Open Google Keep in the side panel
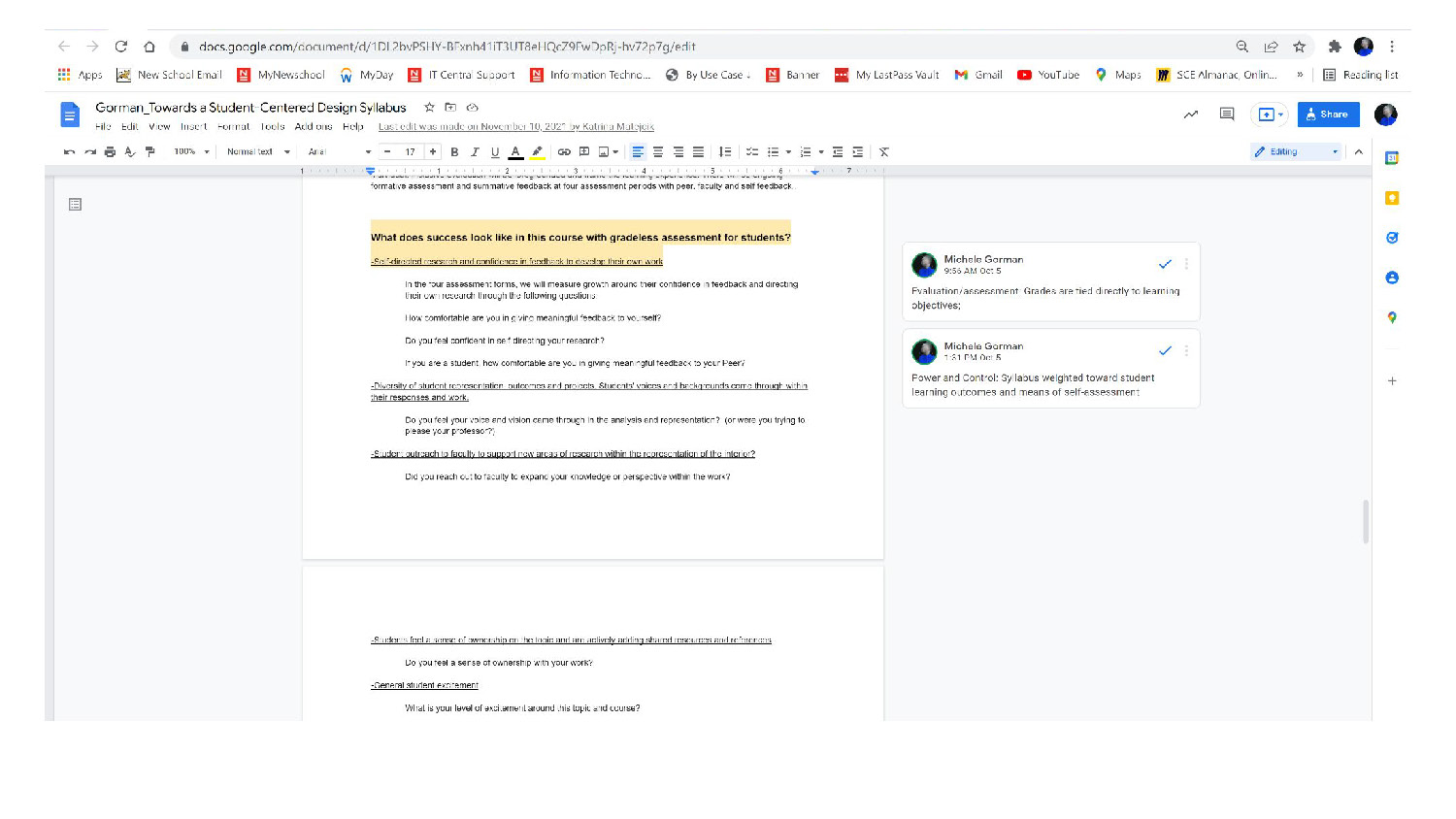The height and width of the screenshot is (819, 1456). (x=1392, y=198)
